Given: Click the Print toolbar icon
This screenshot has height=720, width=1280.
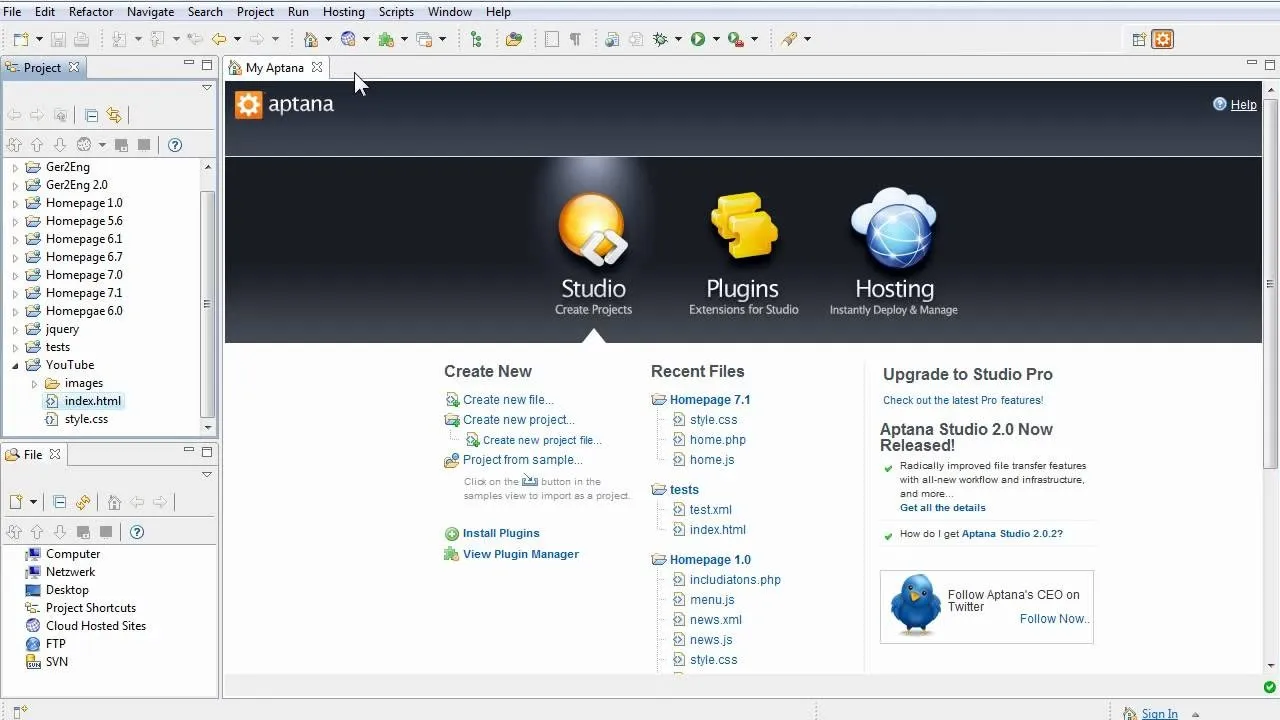Looking at the screenshot, I should [x=81, y=39].
